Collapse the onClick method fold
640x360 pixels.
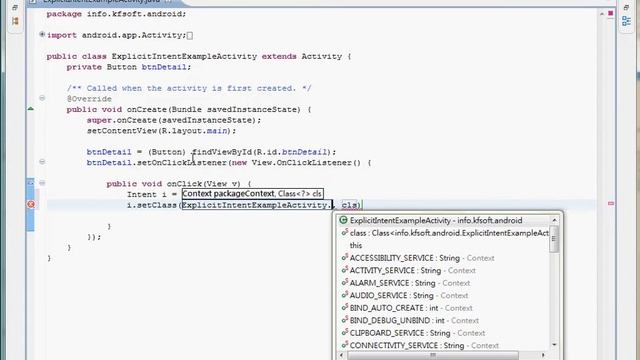[42, 183]
